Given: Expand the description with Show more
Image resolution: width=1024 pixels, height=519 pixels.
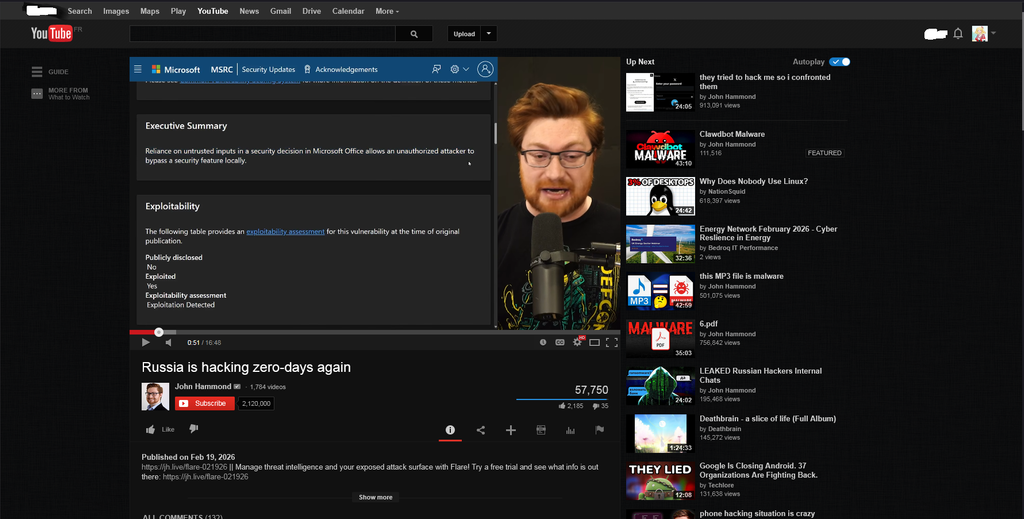Looking at the screenshot, I should pyautogui.click(x=376, y=497).
